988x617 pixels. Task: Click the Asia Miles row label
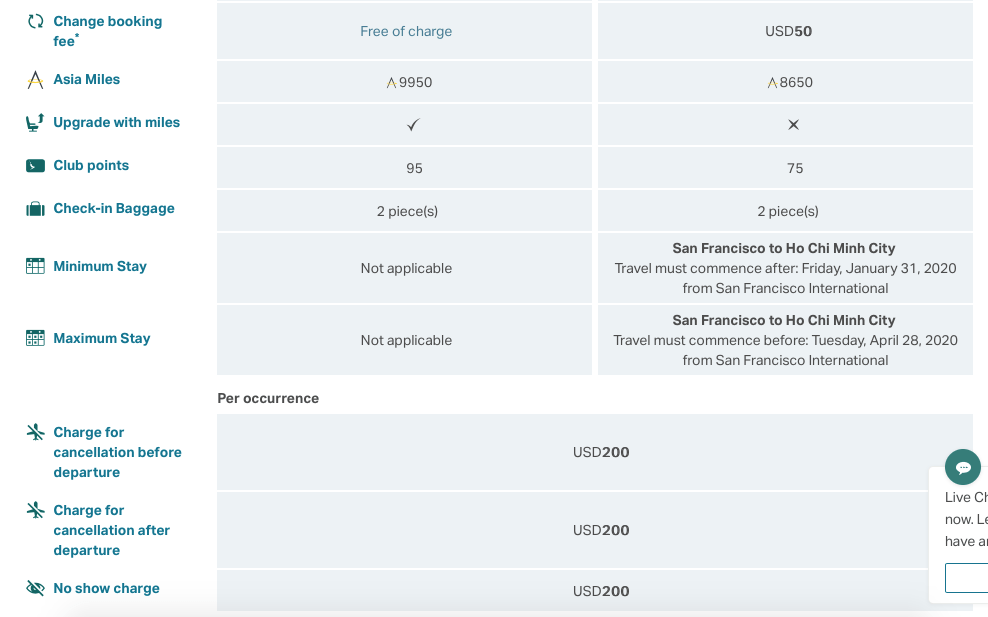tap(87, 80)
